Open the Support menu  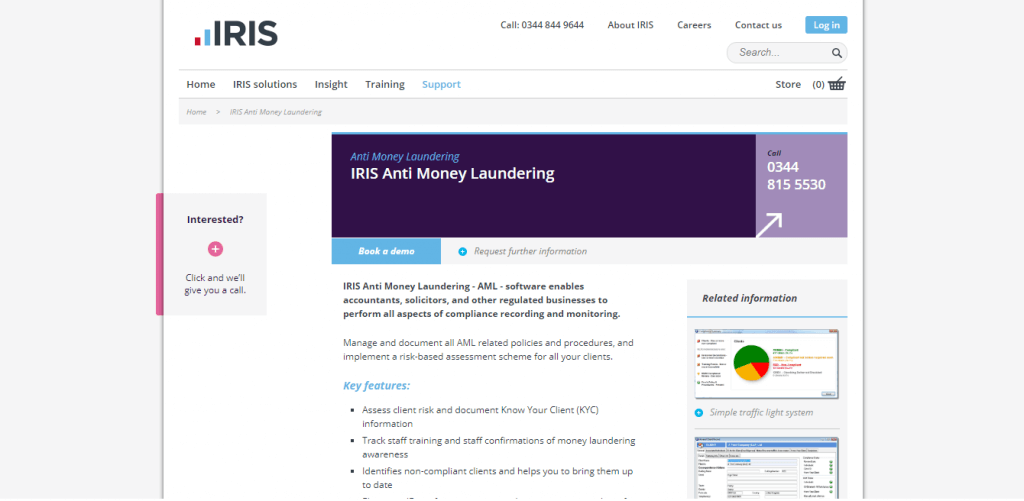[x=441, y=84]
